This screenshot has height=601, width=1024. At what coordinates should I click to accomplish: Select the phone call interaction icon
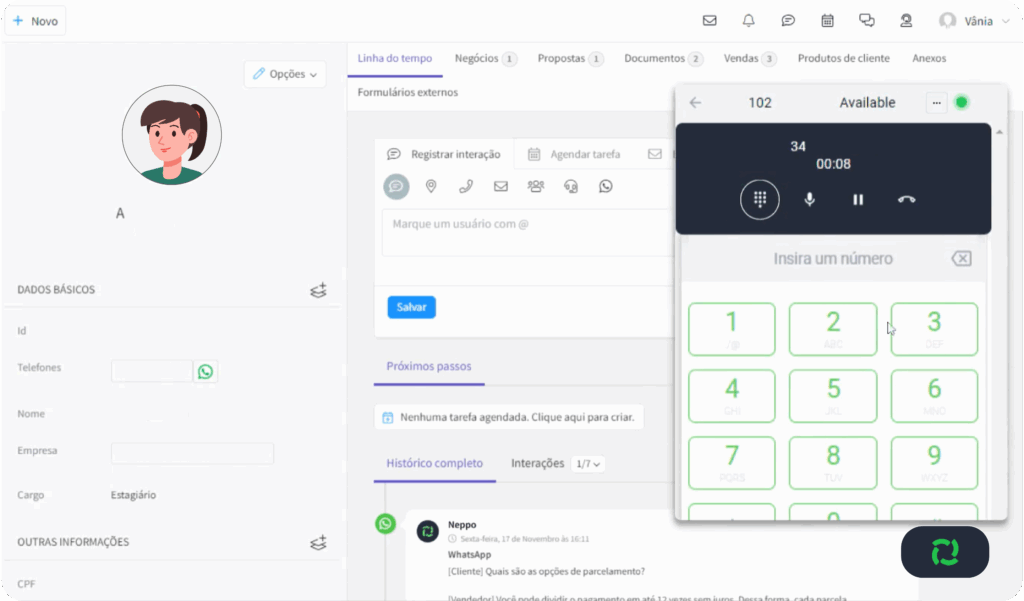pos(466,187)
